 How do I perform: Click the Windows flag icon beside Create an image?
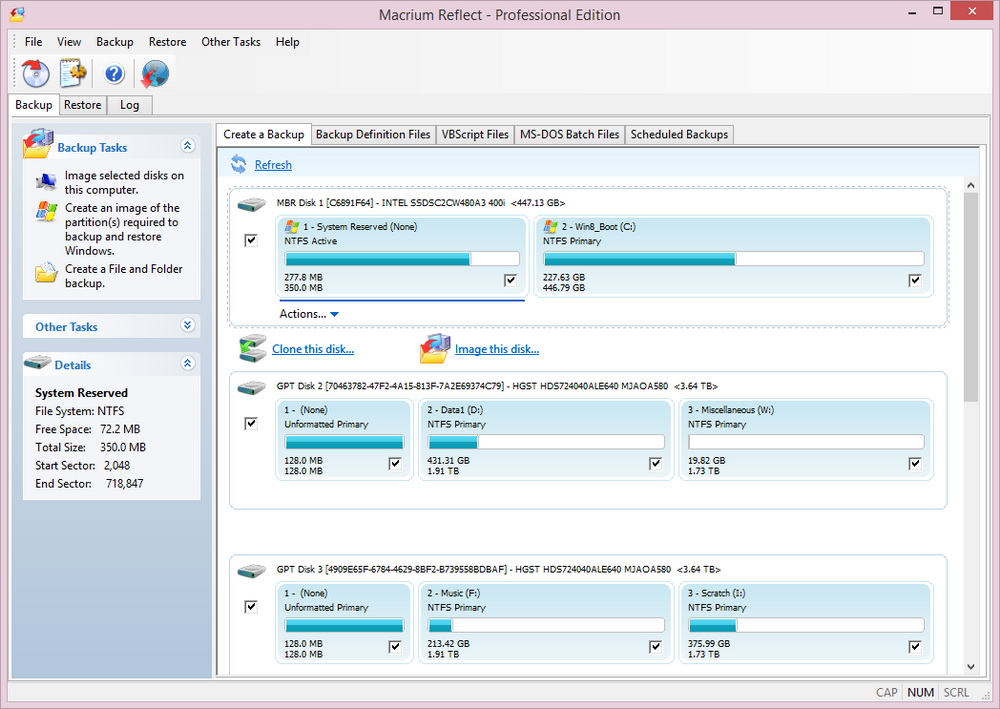click(x=47, y=211)
